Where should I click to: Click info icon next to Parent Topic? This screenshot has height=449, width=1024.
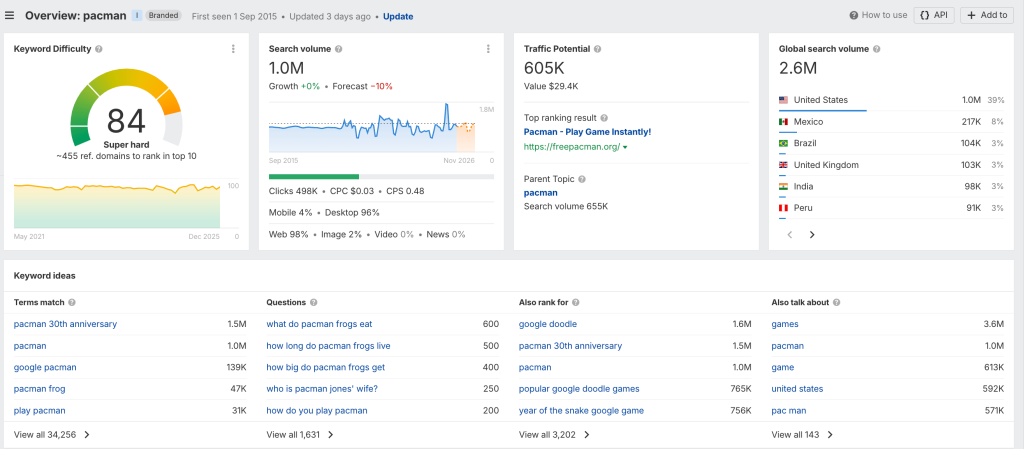tap(582, 179)
